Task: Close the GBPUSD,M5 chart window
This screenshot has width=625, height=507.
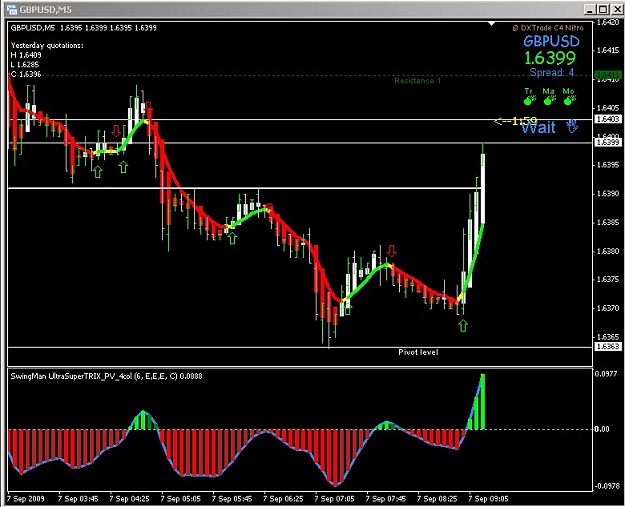Action: coord(616,9)
